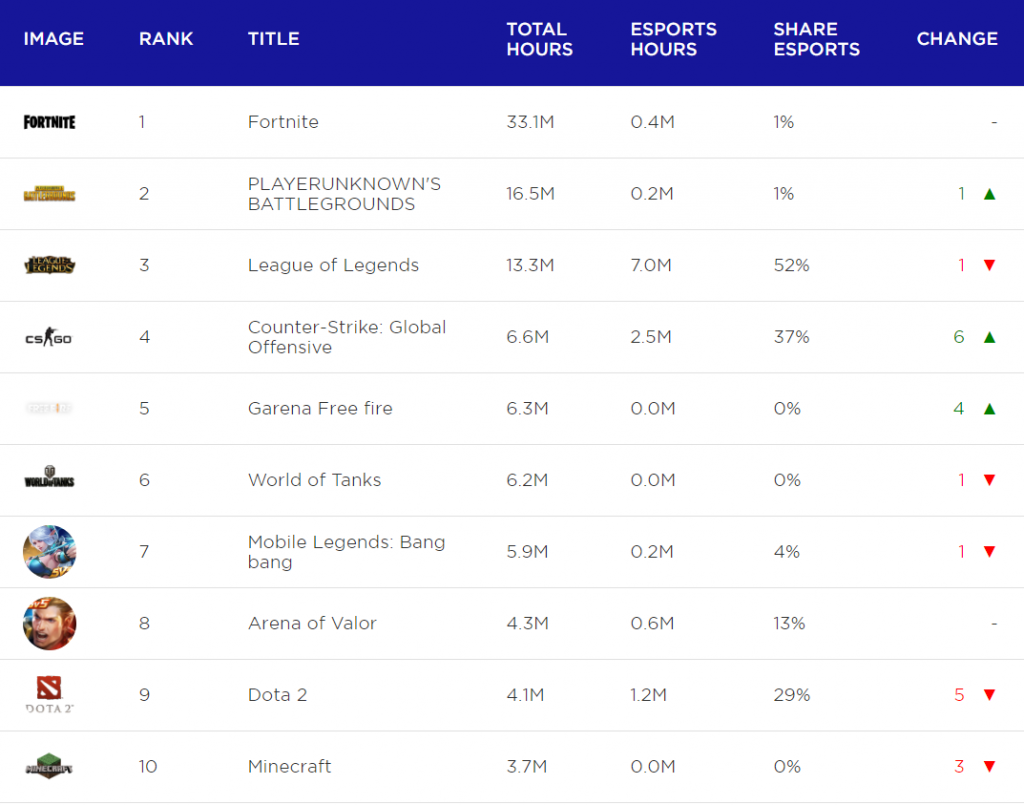The image size is (1024, 805).
Task: Select the 1.2M esports hours value
Action: pos(648,695)
